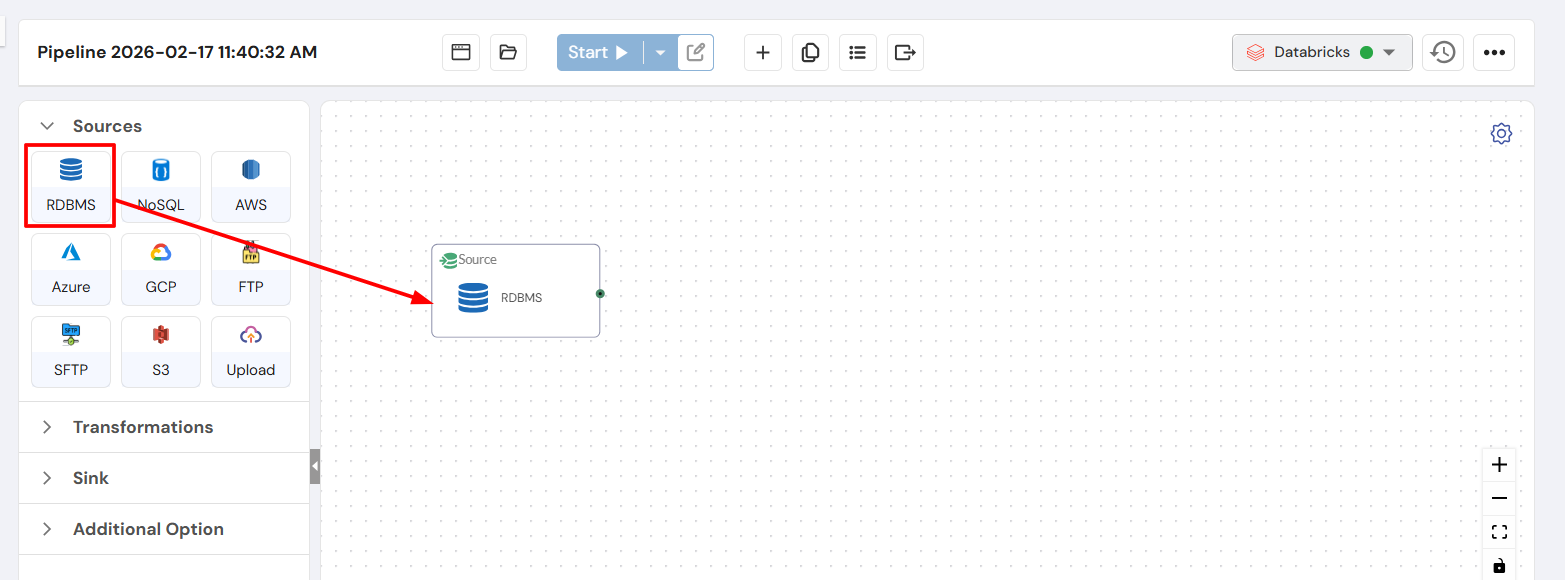1565x580 pixels.
Task: Expand the Transformations section
Action: 142,427
